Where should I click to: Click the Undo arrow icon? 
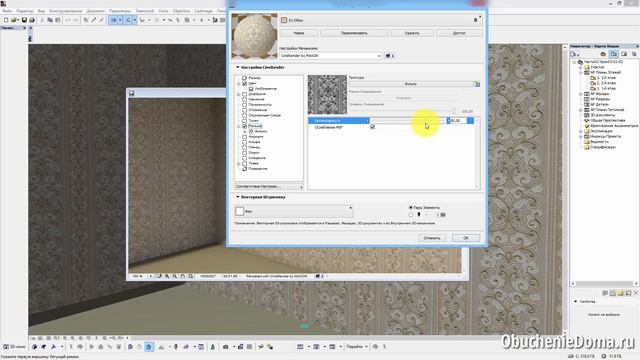tap(68, 20)
